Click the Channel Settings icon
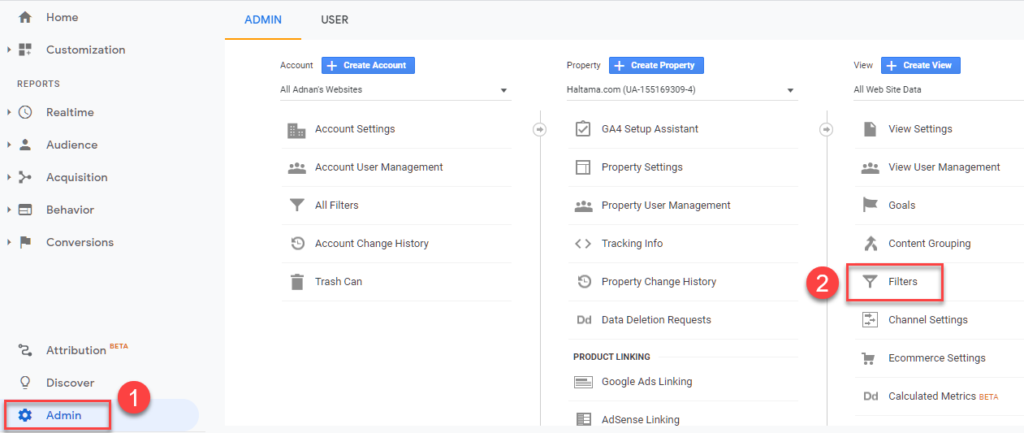Image resolution: width=1024 pixels, height=433 pixels. coord(870,320)
